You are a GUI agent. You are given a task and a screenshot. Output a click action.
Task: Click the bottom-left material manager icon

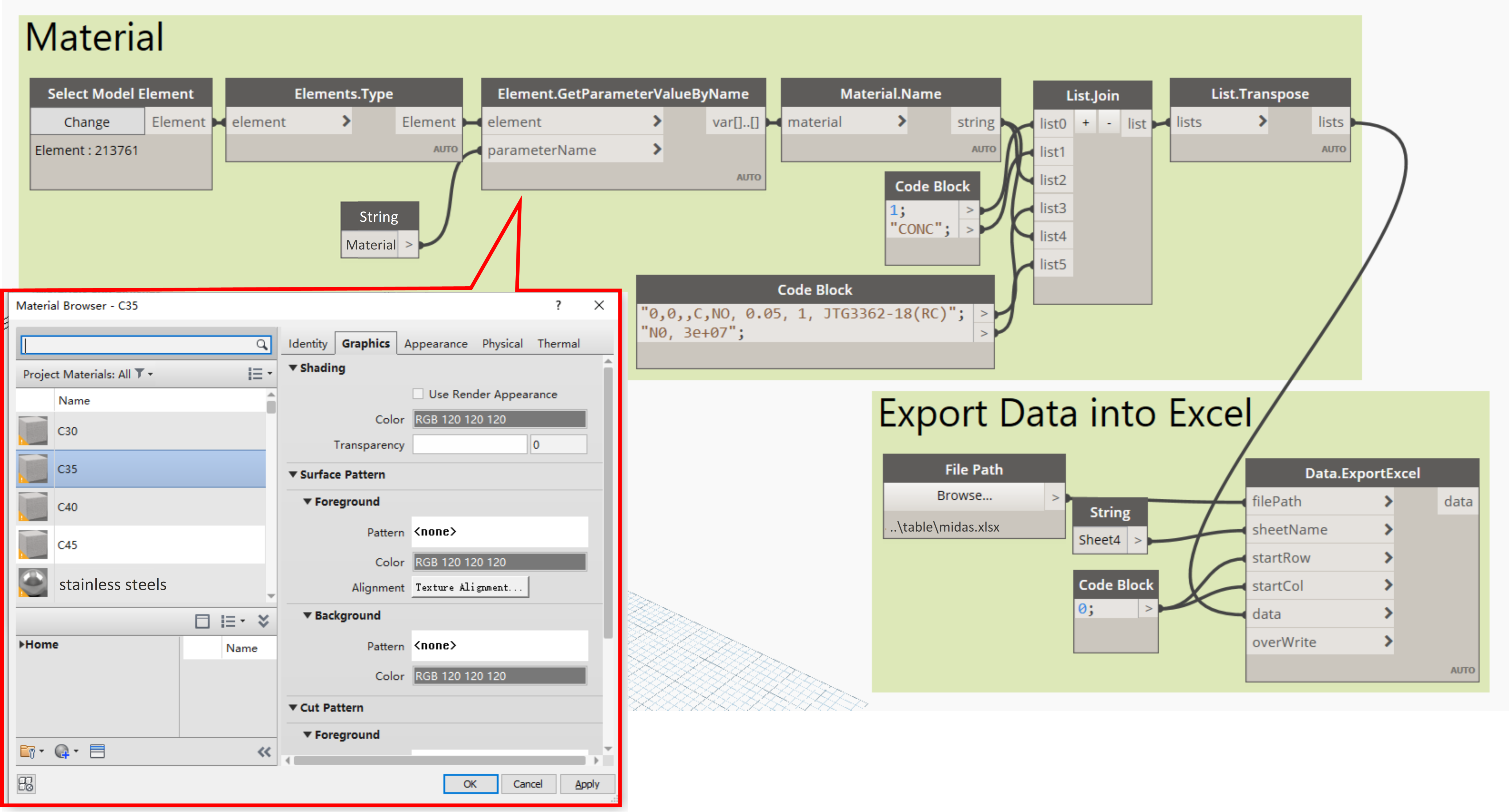(26, 783)
